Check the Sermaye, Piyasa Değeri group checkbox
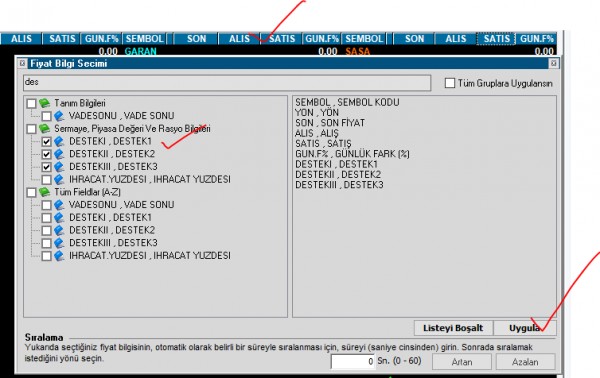This screenshot has width=600, height=378. [31, 129]
